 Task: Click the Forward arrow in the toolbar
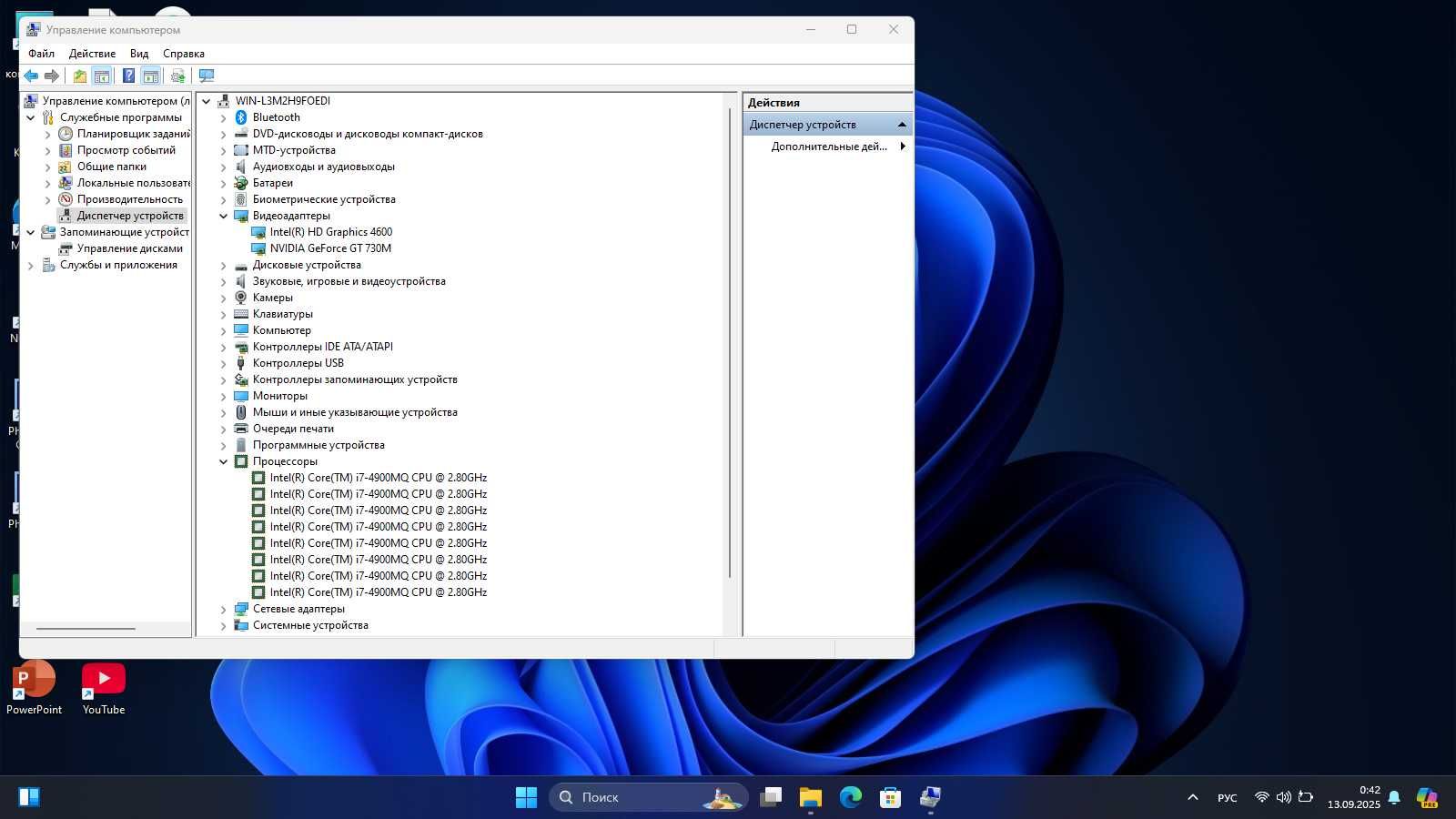point(52,76)
